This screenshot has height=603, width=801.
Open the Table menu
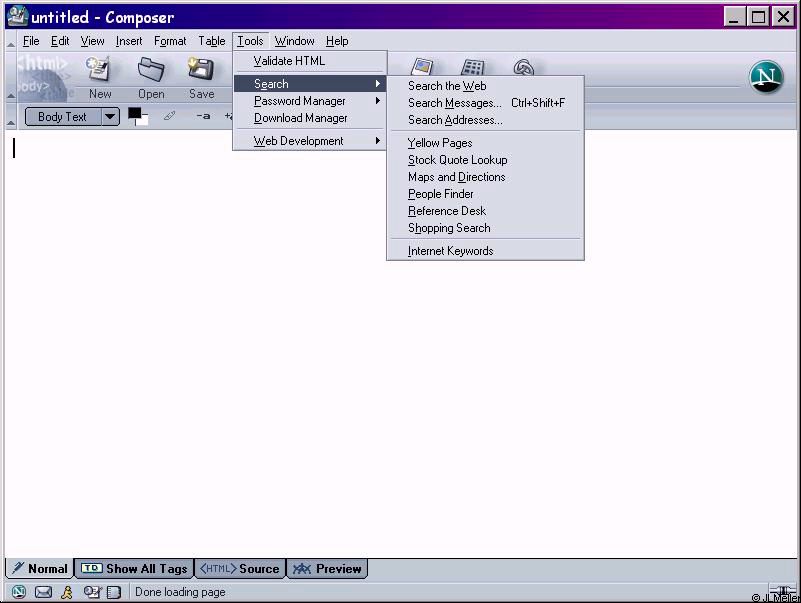click(x=211, y=41)
